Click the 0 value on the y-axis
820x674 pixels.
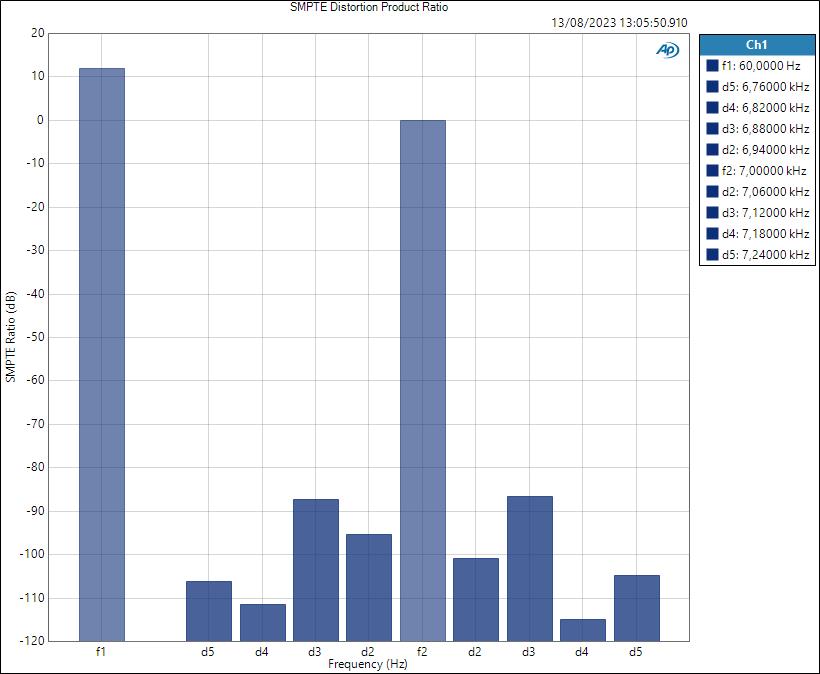tap(40, 120)
